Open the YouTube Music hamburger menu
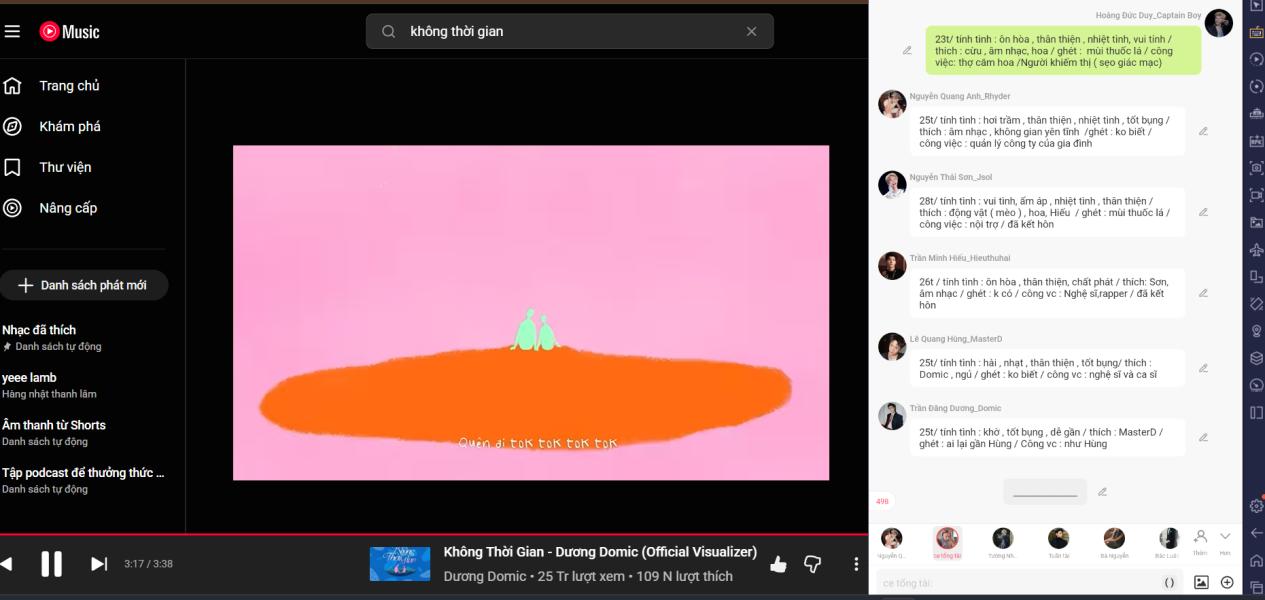This screenshot has width=1265, height=600. tap(12, 31)
